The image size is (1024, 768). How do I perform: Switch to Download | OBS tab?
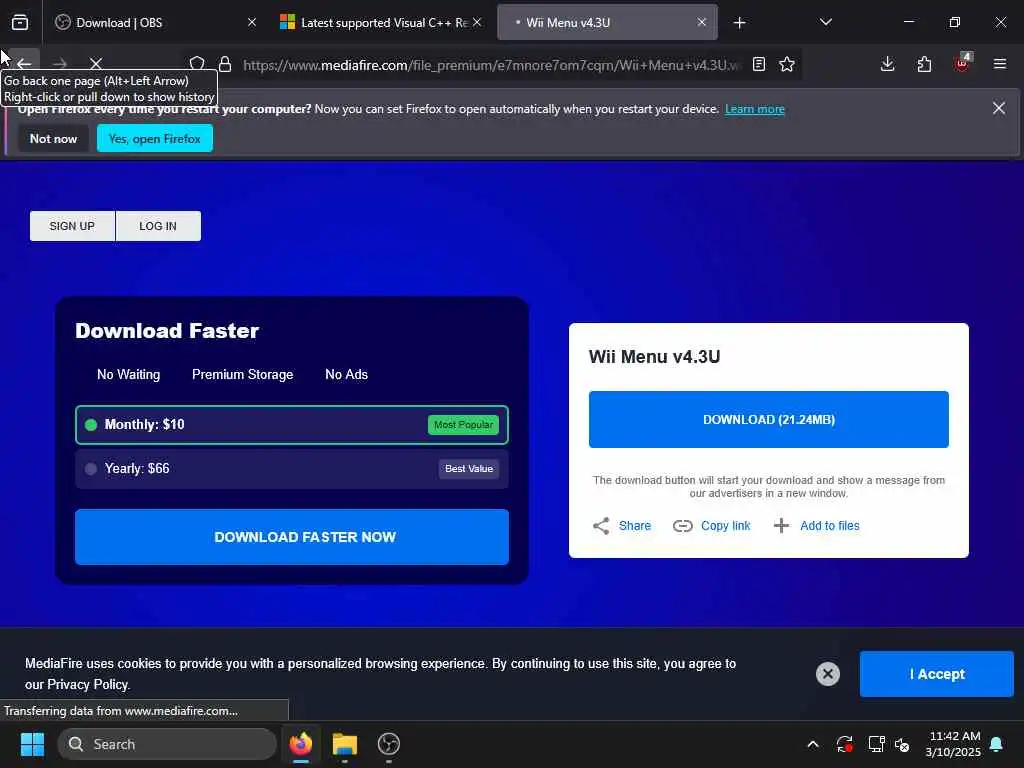(153, 22)
